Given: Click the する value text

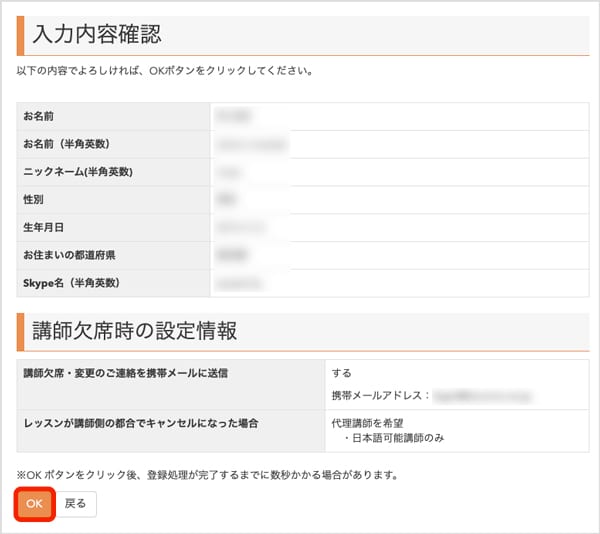Looking at the screenshot, I should pos(341,373).
